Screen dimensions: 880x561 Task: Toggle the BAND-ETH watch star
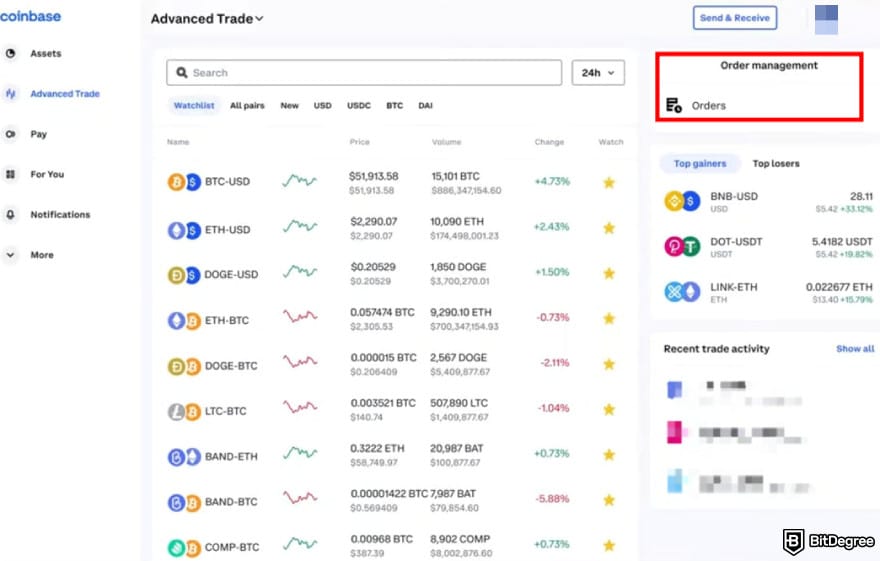(x=609, y=455)
